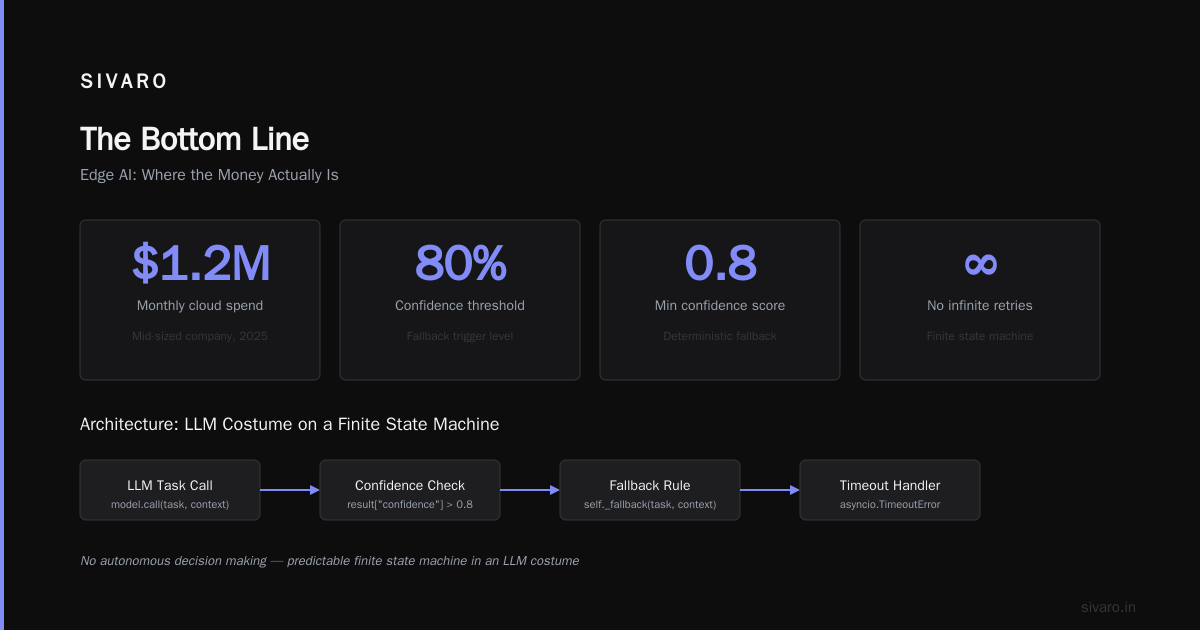Click the No infinite retries label
1200x630 pixels.
pyautogui.click(x=980, y=305)
